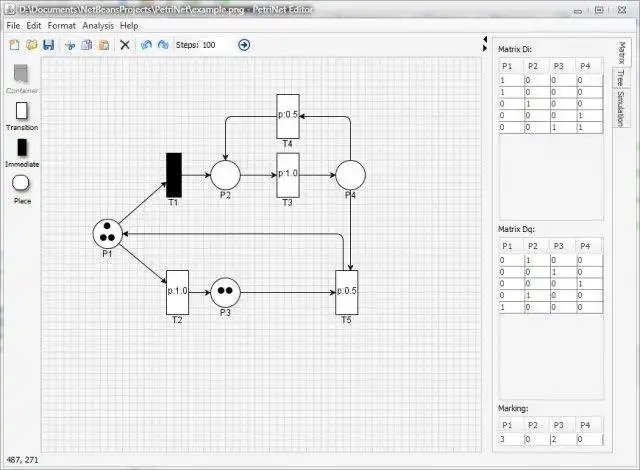This screenshot has height=470, width=640.
Task: Select the Transition palette tool
Action: coord(22,116)
